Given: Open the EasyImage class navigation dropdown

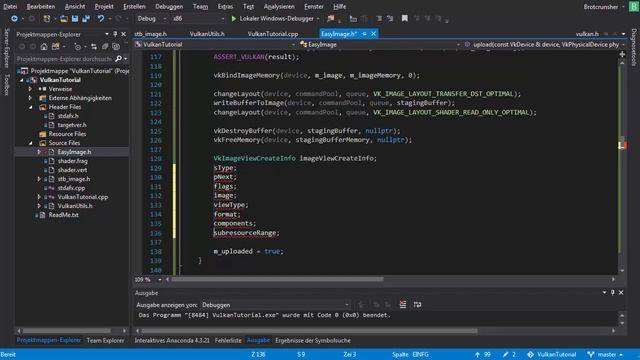Looking at the screenshot, I should pyautogui.click(x=380, y=44).
